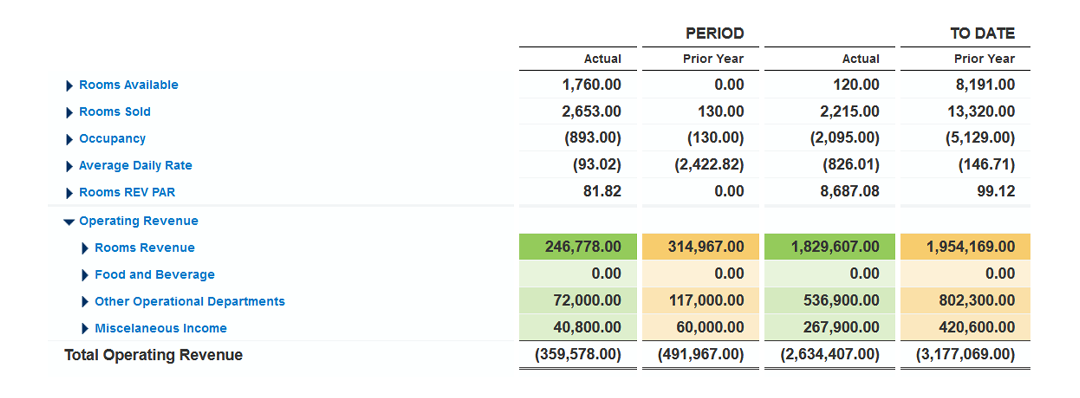Select the 1,829,607.00 to-date actual cell
Viewport: 1080px width, 398px height.
pyautogui.click(x=830, y=247)
